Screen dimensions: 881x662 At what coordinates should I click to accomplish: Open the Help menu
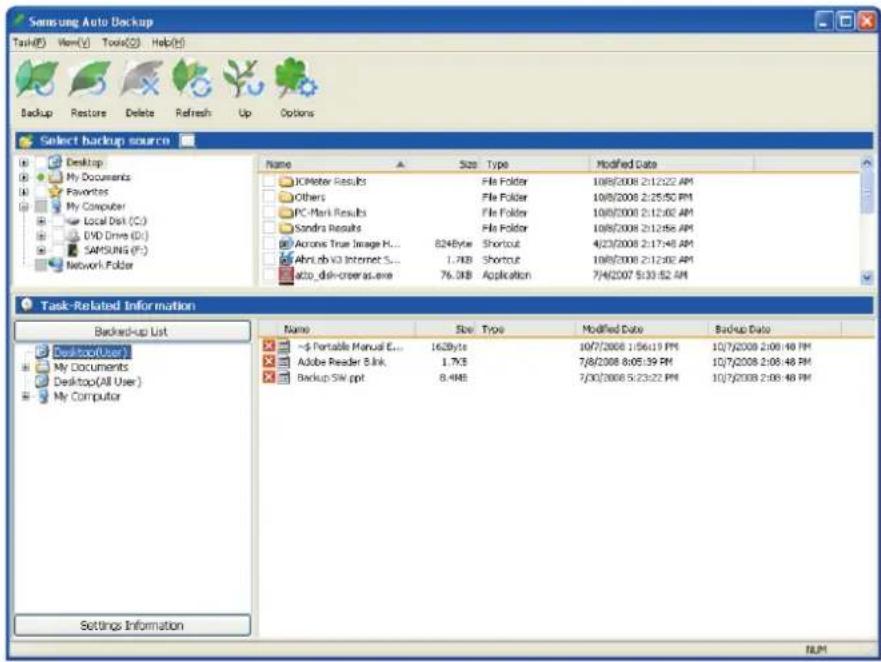click(x=168, y=43)
